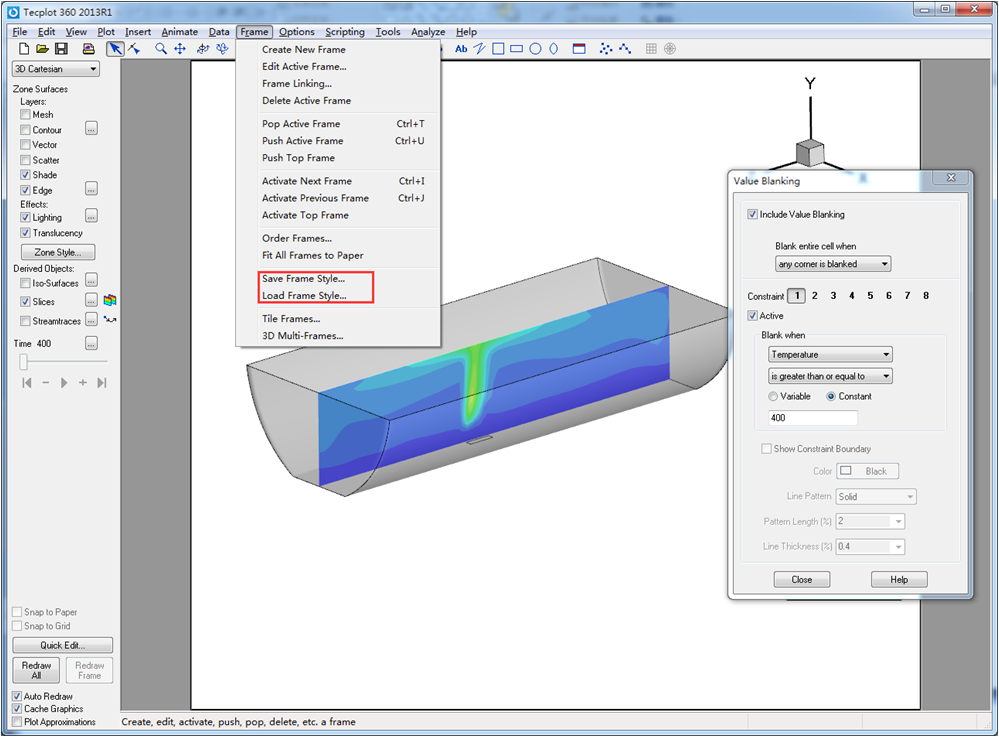The height and width of the screenshot is (737, 999).
Task: Open the 3D Cartesian plot type dropdown
Action: click(56, 69)
